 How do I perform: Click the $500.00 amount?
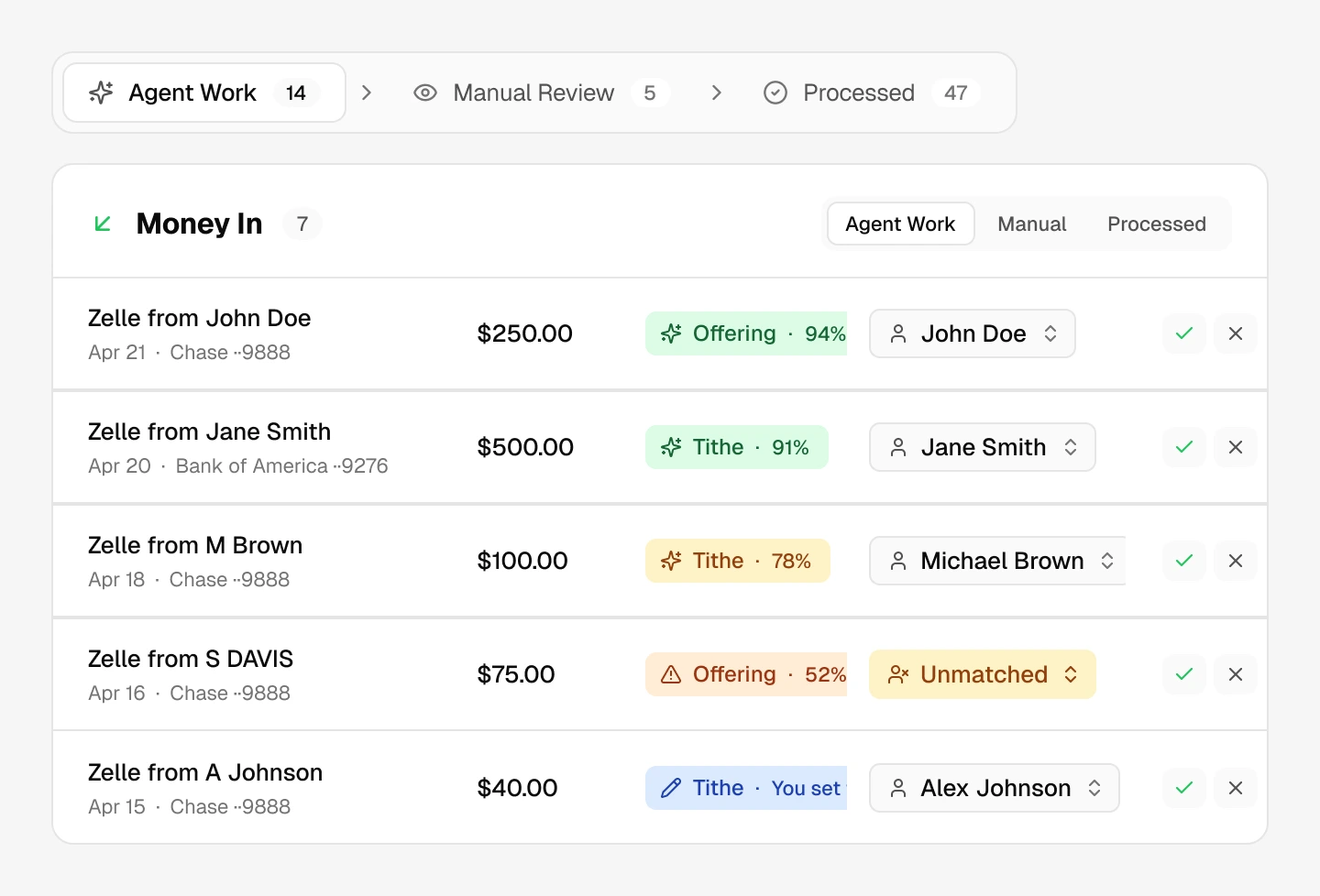(x=525, y=447)
